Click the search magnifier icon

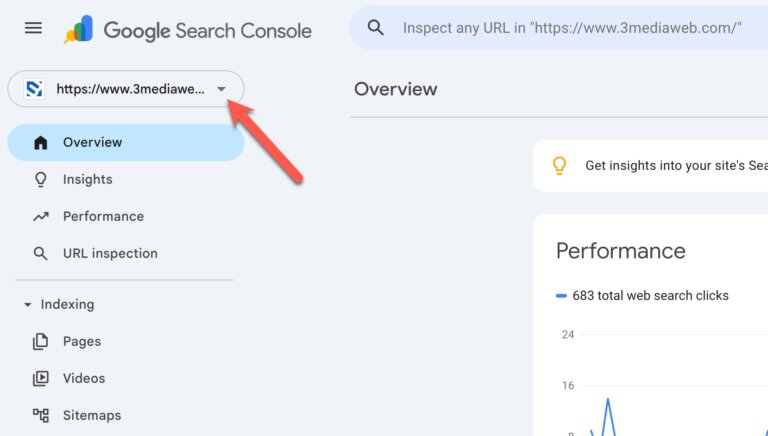[x=376, y=28]
